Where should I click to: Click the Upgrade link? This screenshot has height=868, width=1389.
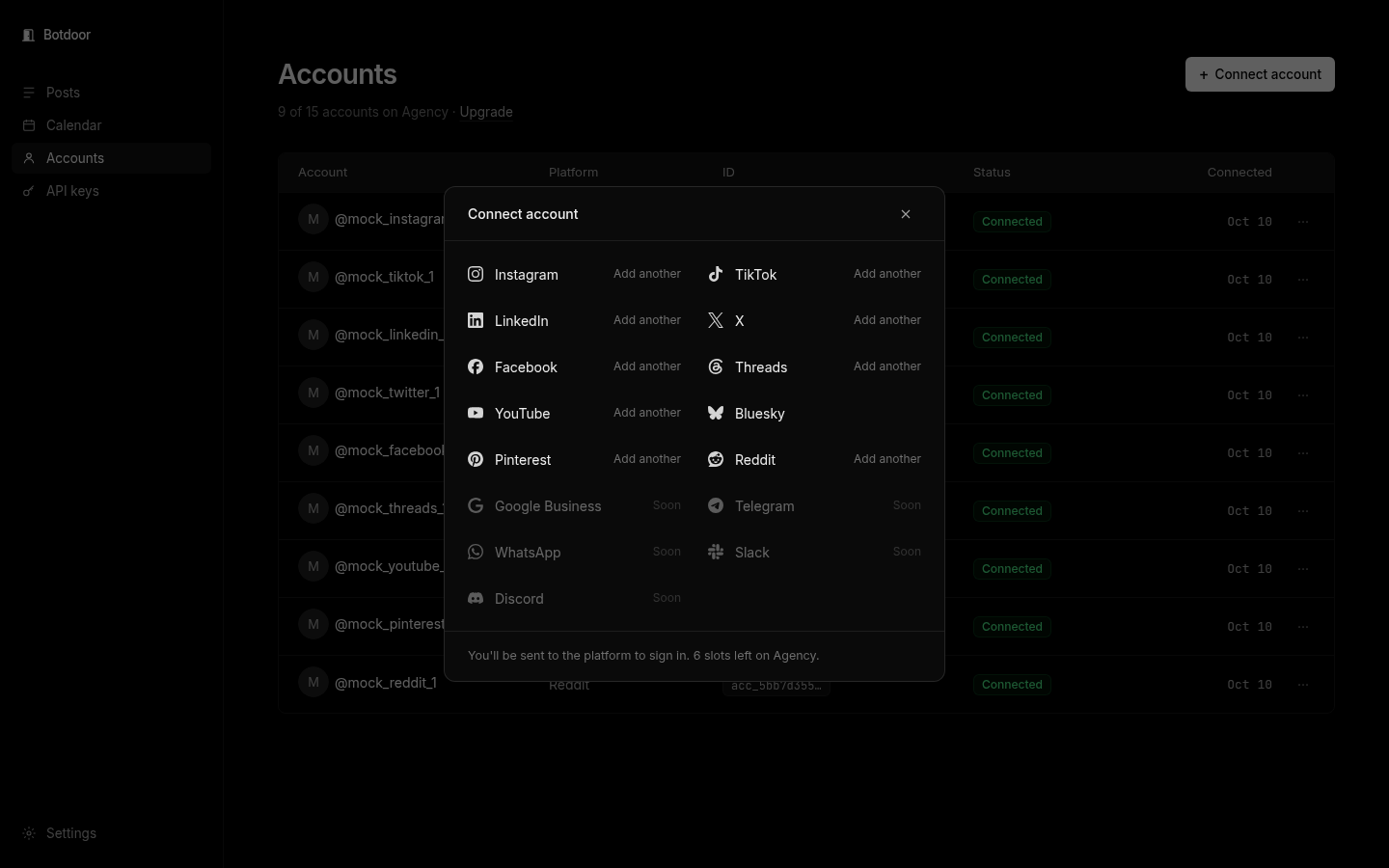click(x=486, y=112)
